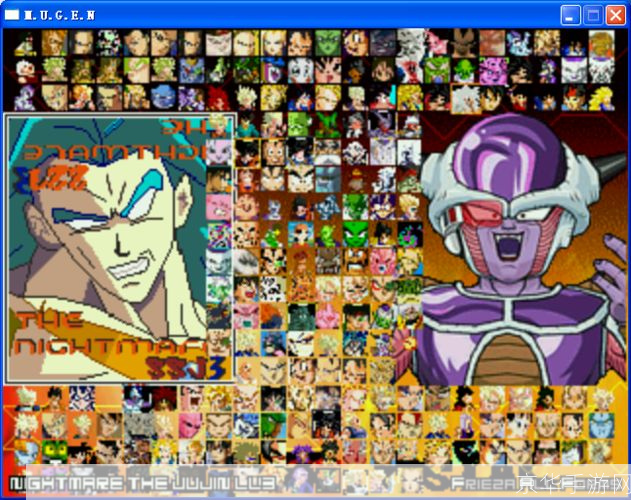Pick the sunglasses fighter on blue background
The image size is (631, 500).
[x=301, y=235]
